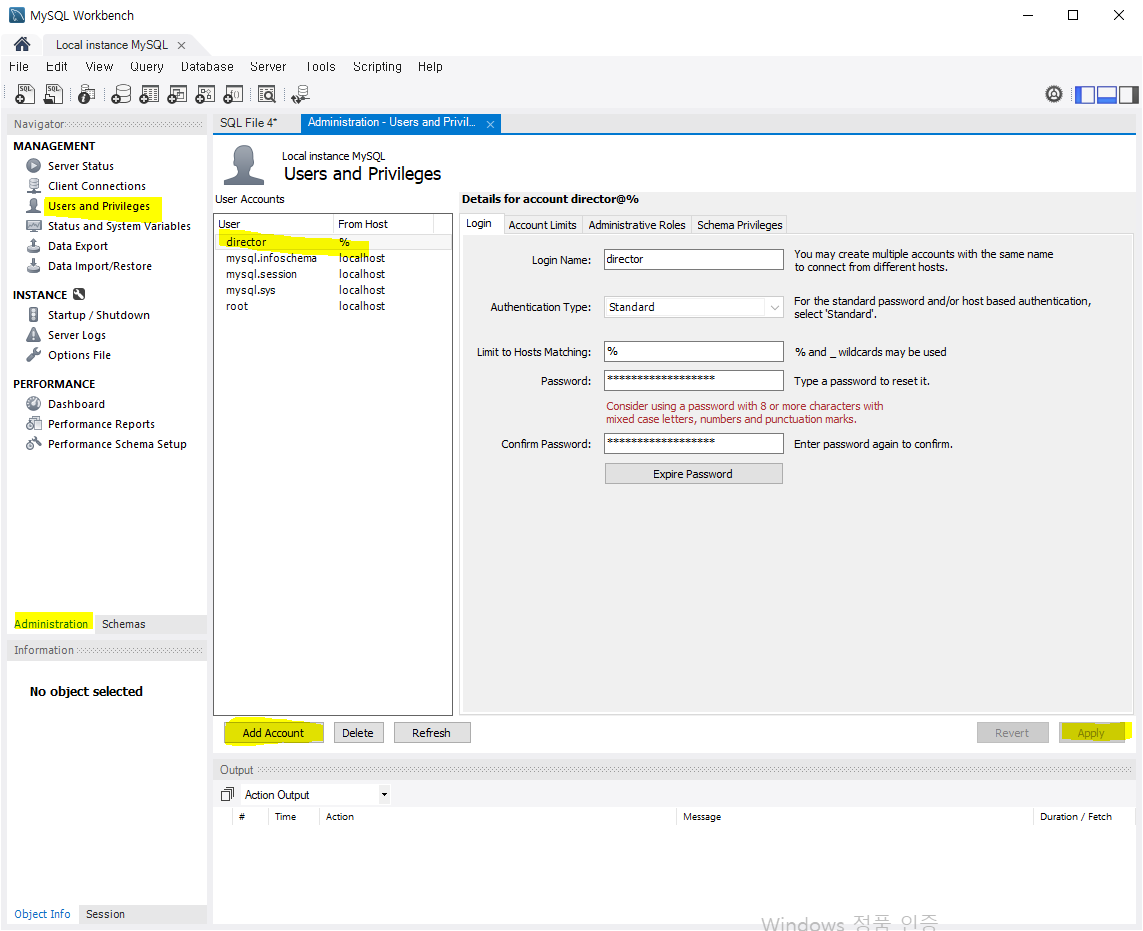Image resolution: width=1143 pixels, height=931 pixels.
Task: Click the create new table toolbar icon
Action: (149, 94)
